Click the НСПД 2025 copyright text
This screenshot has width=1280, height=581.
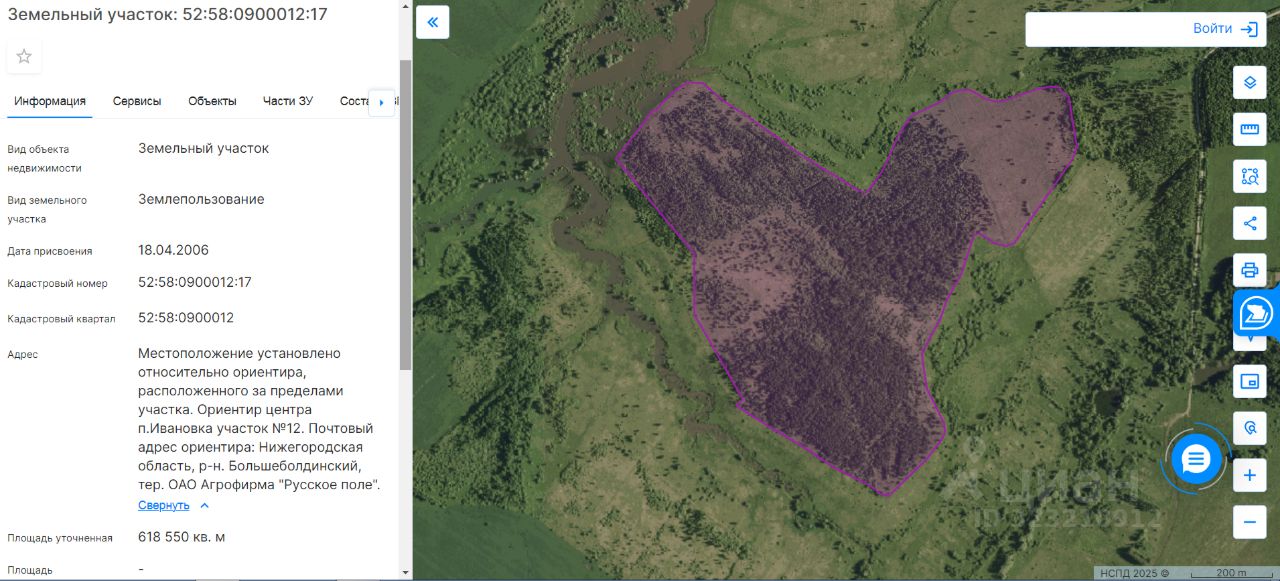pos(1135,573)
